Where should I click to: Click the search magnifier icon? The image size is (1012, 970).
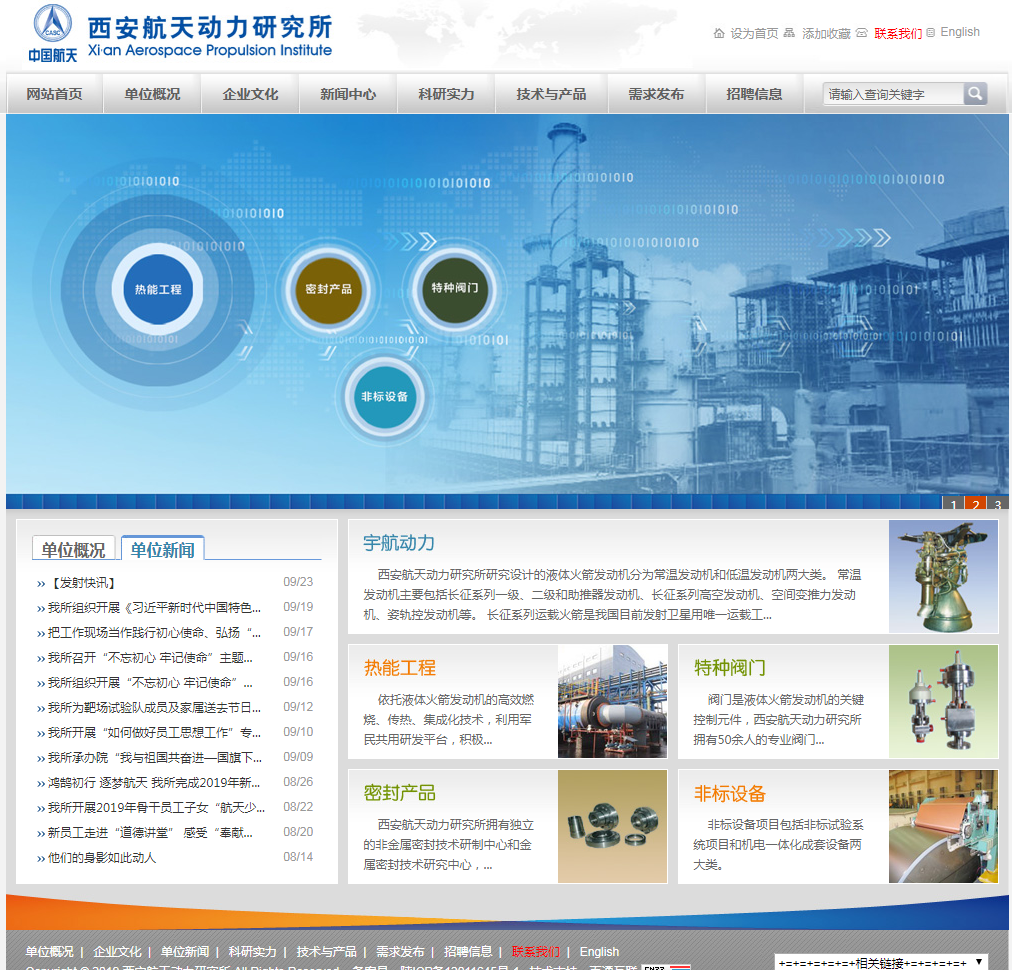[x=975, y=93]
